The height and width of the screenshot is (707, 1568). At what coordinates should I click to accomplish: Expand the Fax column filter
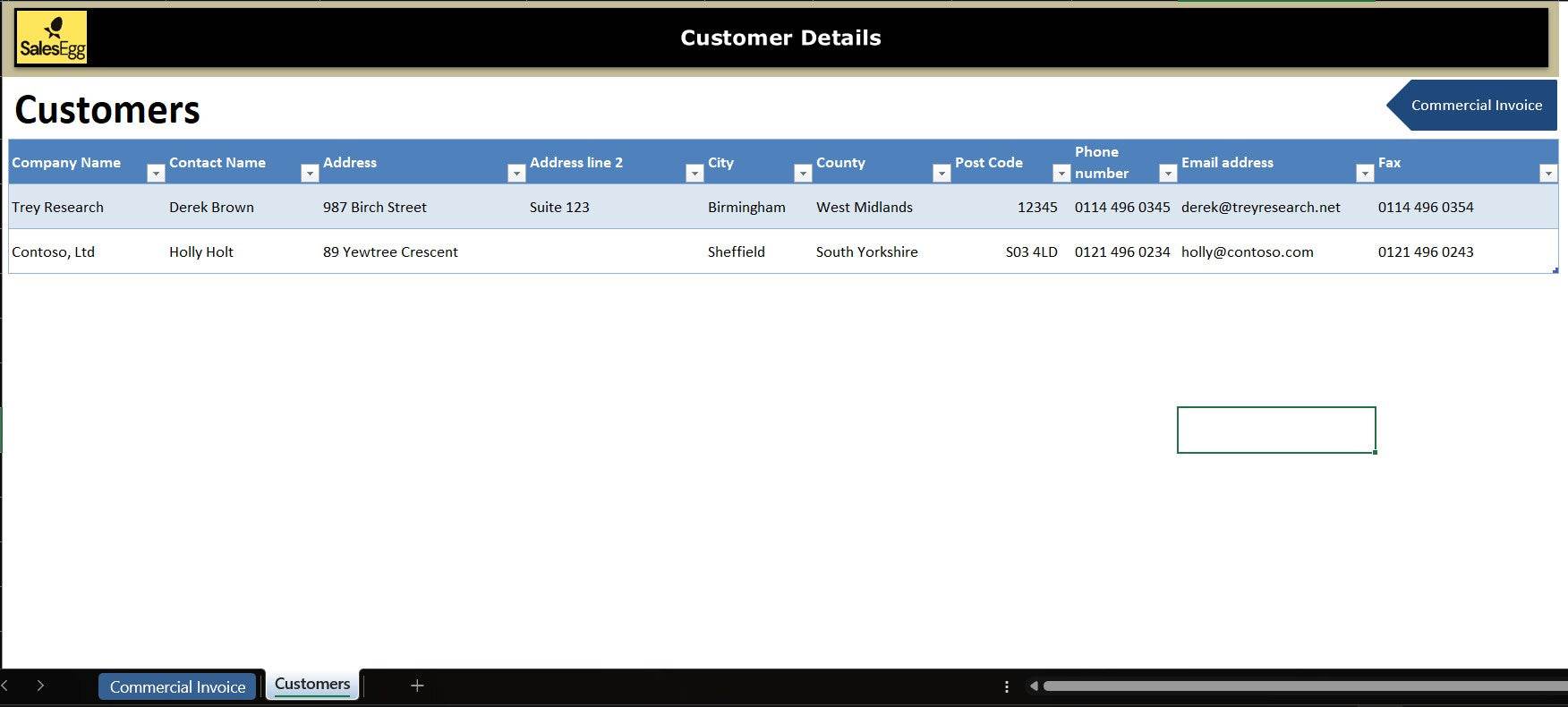tap(1548, 174)
